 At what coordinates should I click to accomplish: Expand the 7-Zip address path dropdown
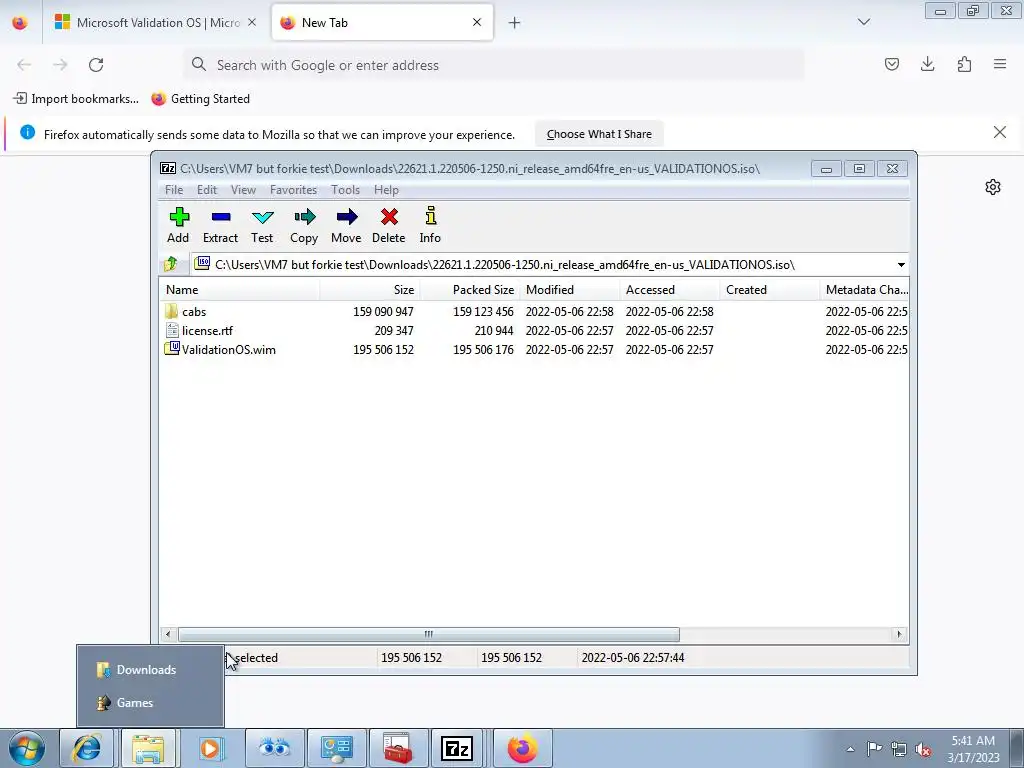tap(901, 264)
